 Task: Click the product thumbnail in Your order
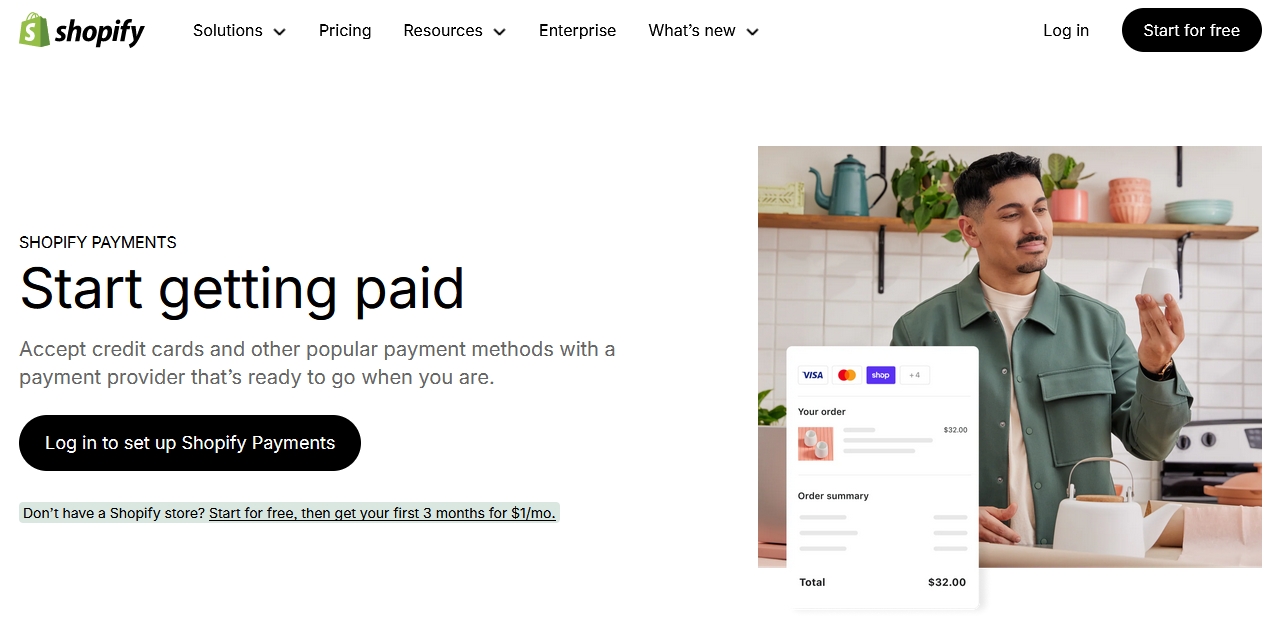(815, 443)
